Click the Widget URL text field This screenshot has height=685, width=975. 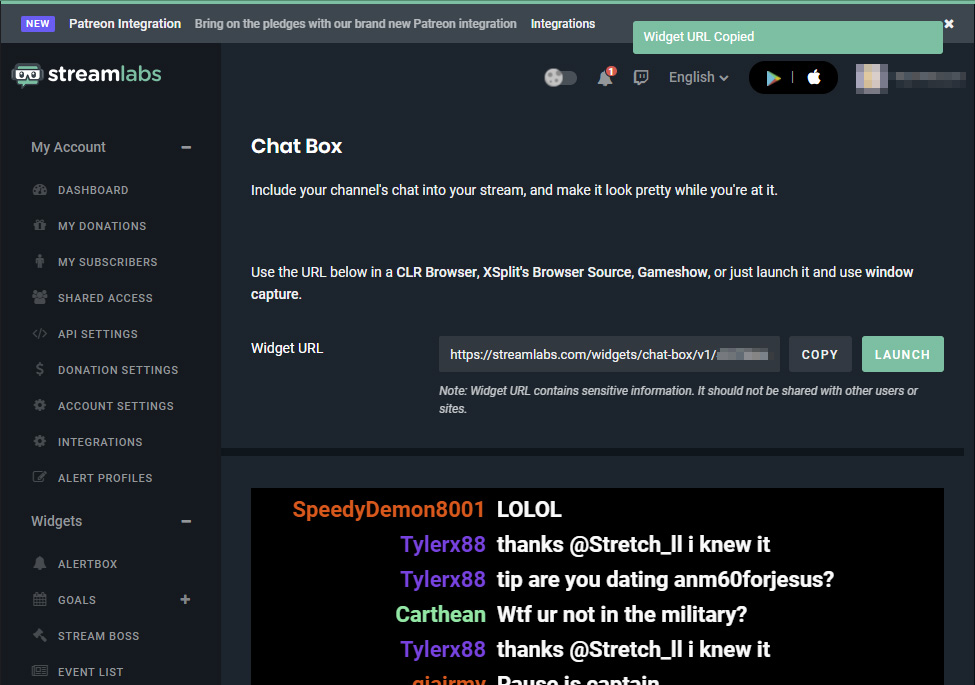pyautogui.click(x=609, y=354)
